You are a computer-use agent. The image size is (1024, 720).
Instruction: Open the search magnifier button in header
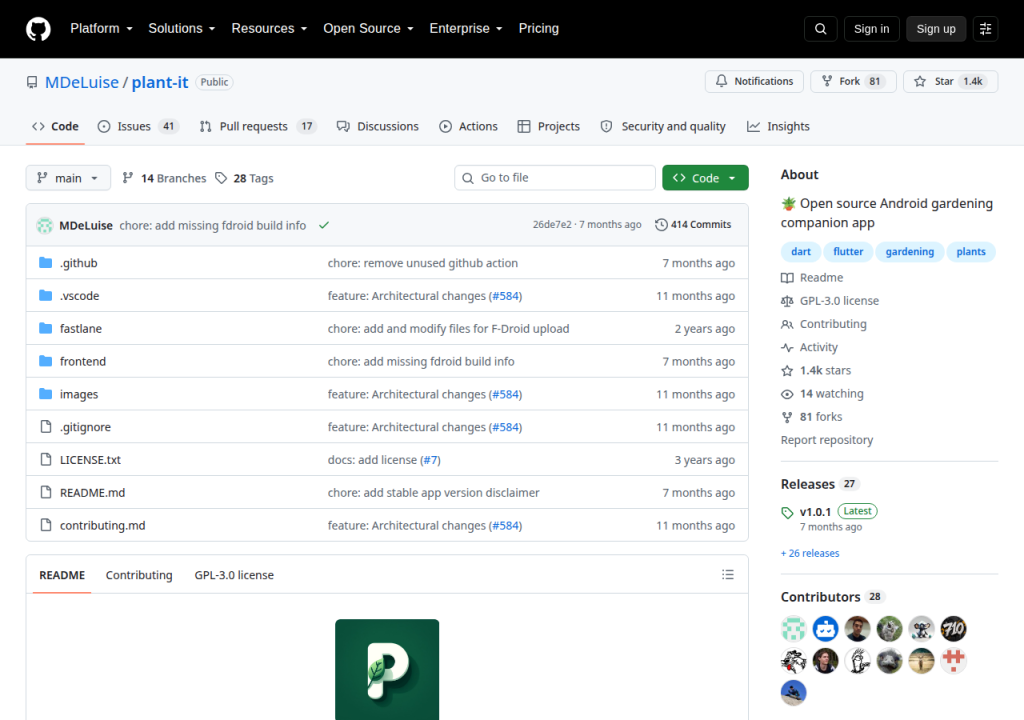[x=820, y=29]
